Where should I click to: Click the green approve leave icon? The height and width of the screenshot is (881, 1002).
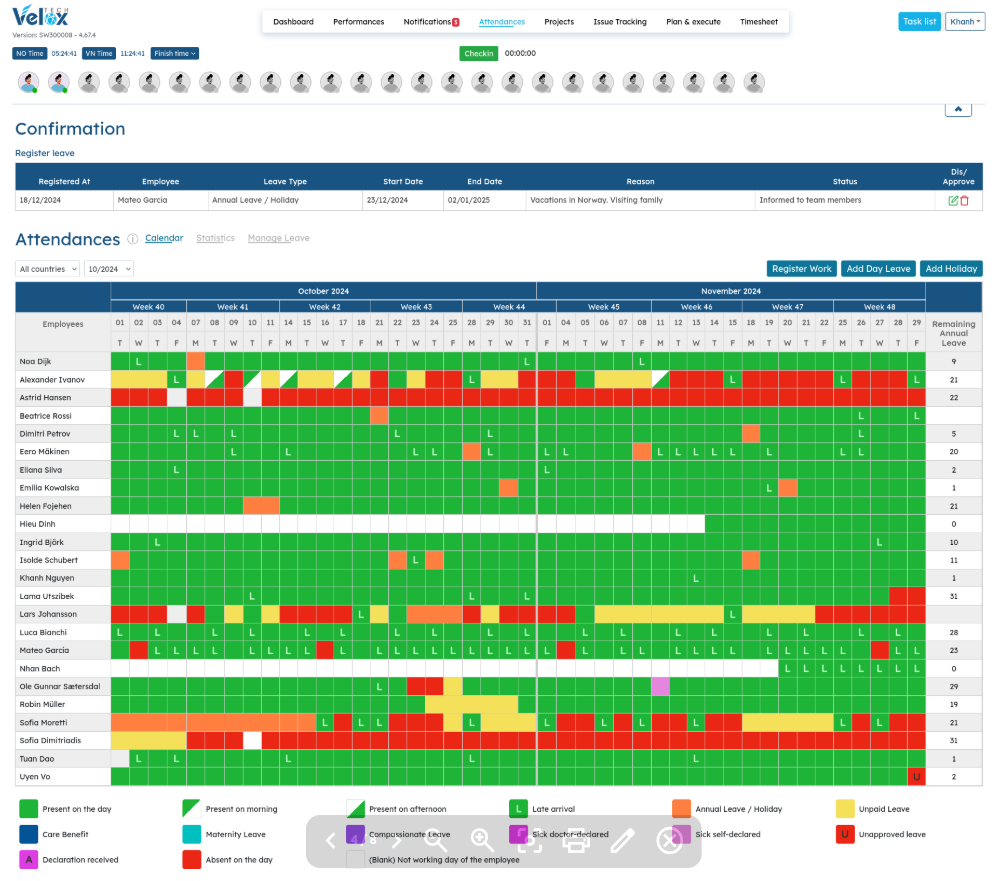coord(953,201)
